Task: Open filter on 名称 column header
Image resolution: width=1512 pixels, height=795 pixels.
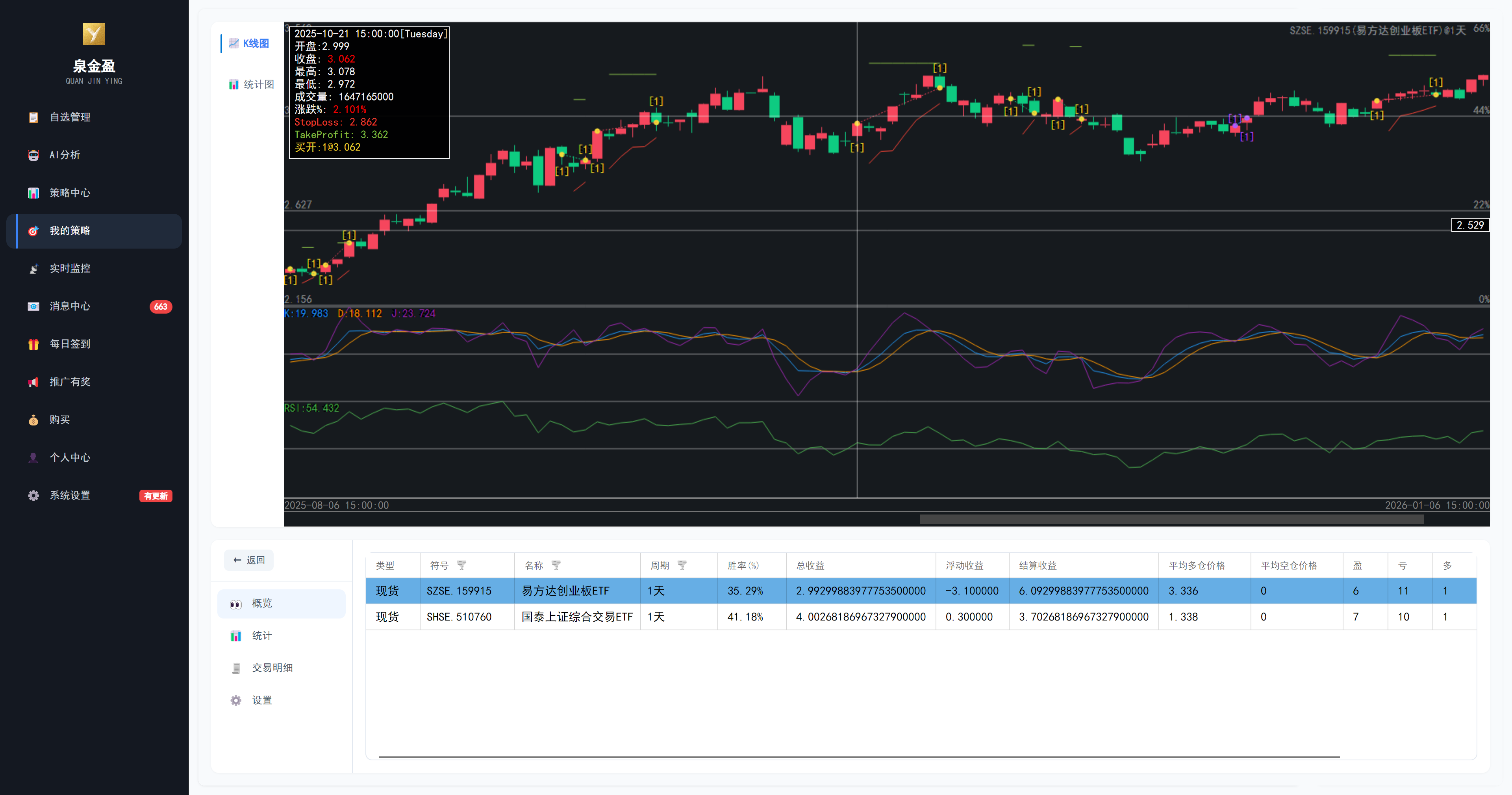Action: tap(556, 565)
